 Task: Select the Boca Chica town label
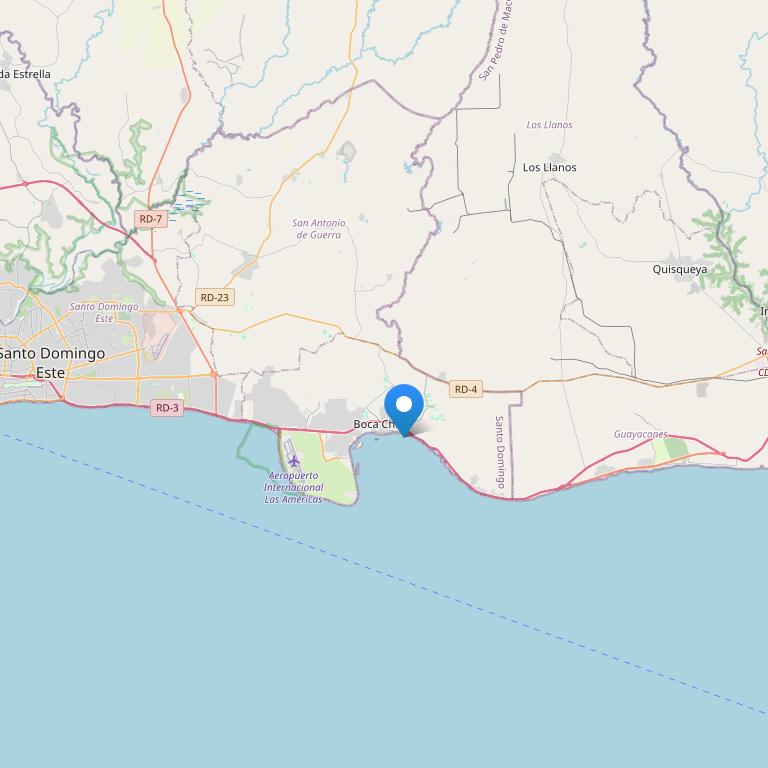click(x=375, y=424)
